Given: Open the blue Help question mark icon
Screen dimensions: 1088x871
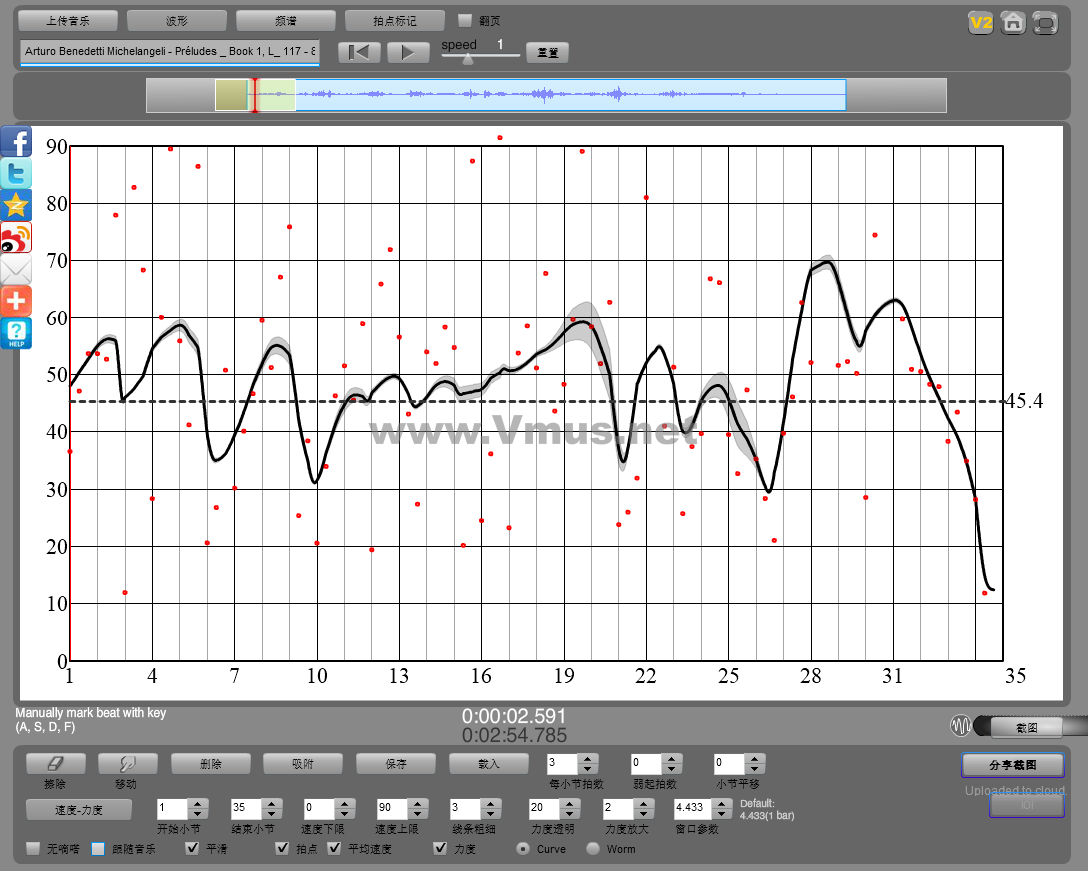Looking at the screenshot, I should coord(16,333).
